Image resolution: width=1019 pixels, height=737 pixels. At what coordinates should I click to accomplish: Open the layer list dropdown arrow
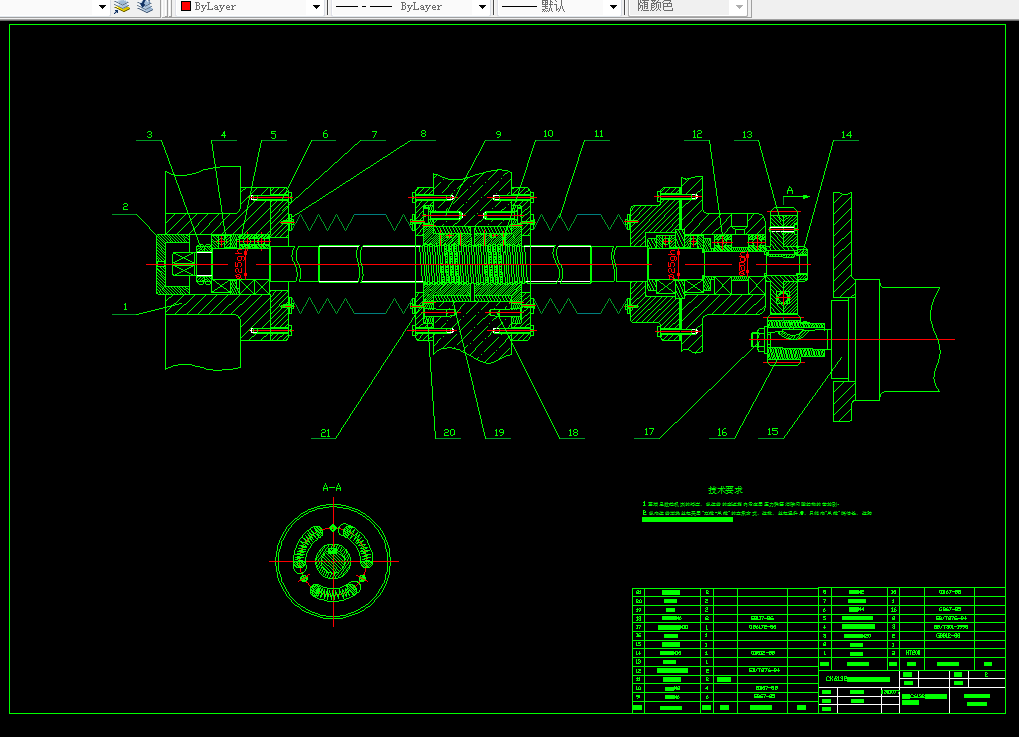click(x=102, y=7)
